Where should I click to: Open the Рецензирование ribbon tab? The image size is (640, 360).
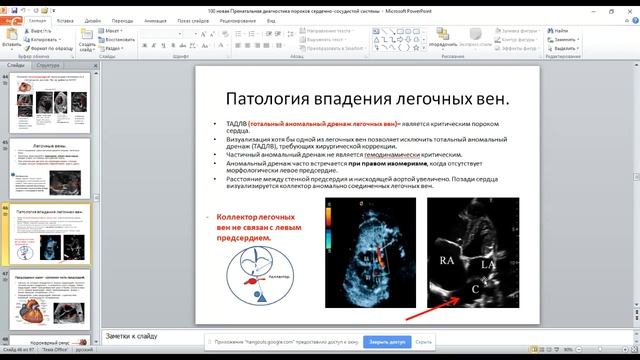(238, 21)
